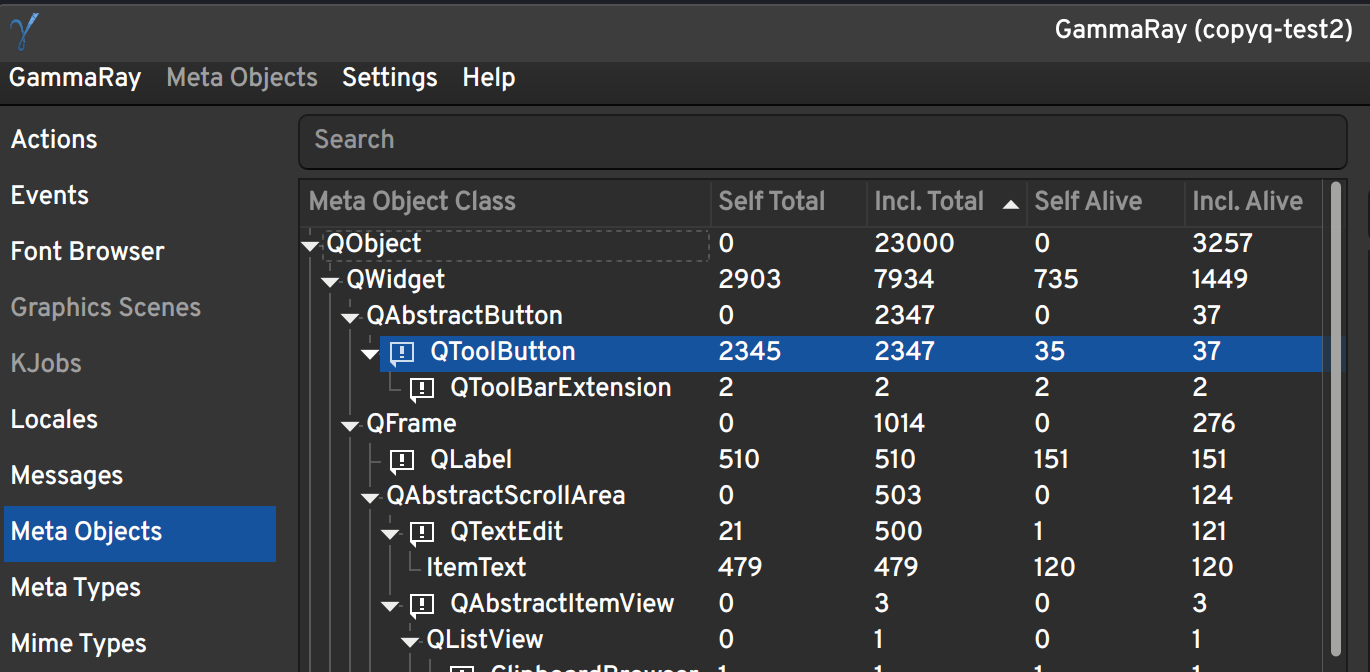
Task: Open the Font Browser tool
Action: tap(140, 251)
